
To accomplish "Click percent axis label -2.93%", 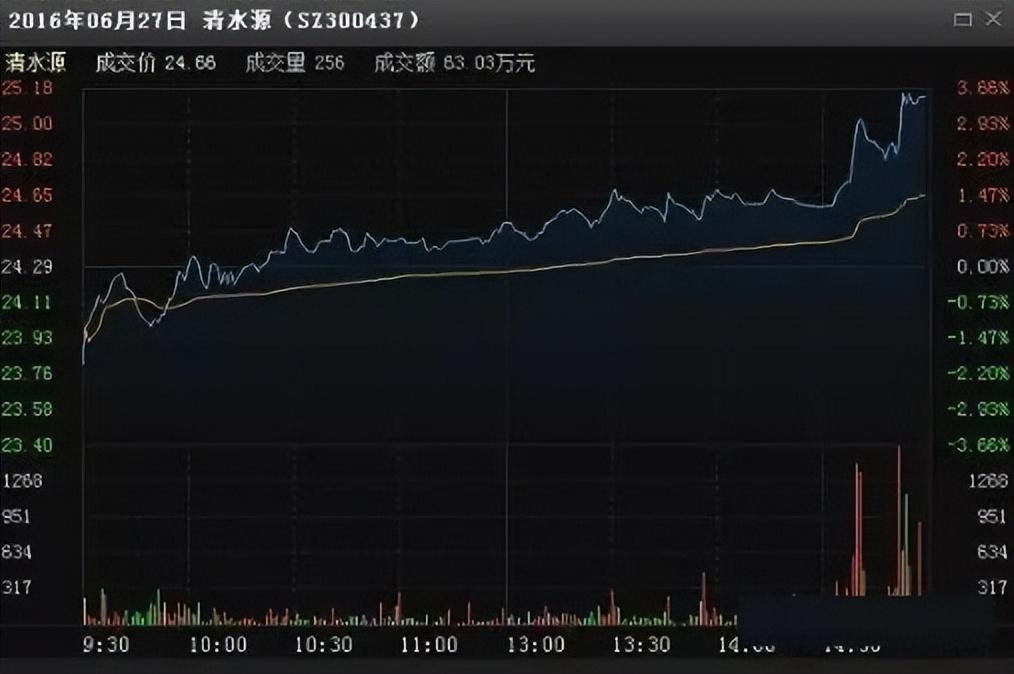I will pos(978,409).
